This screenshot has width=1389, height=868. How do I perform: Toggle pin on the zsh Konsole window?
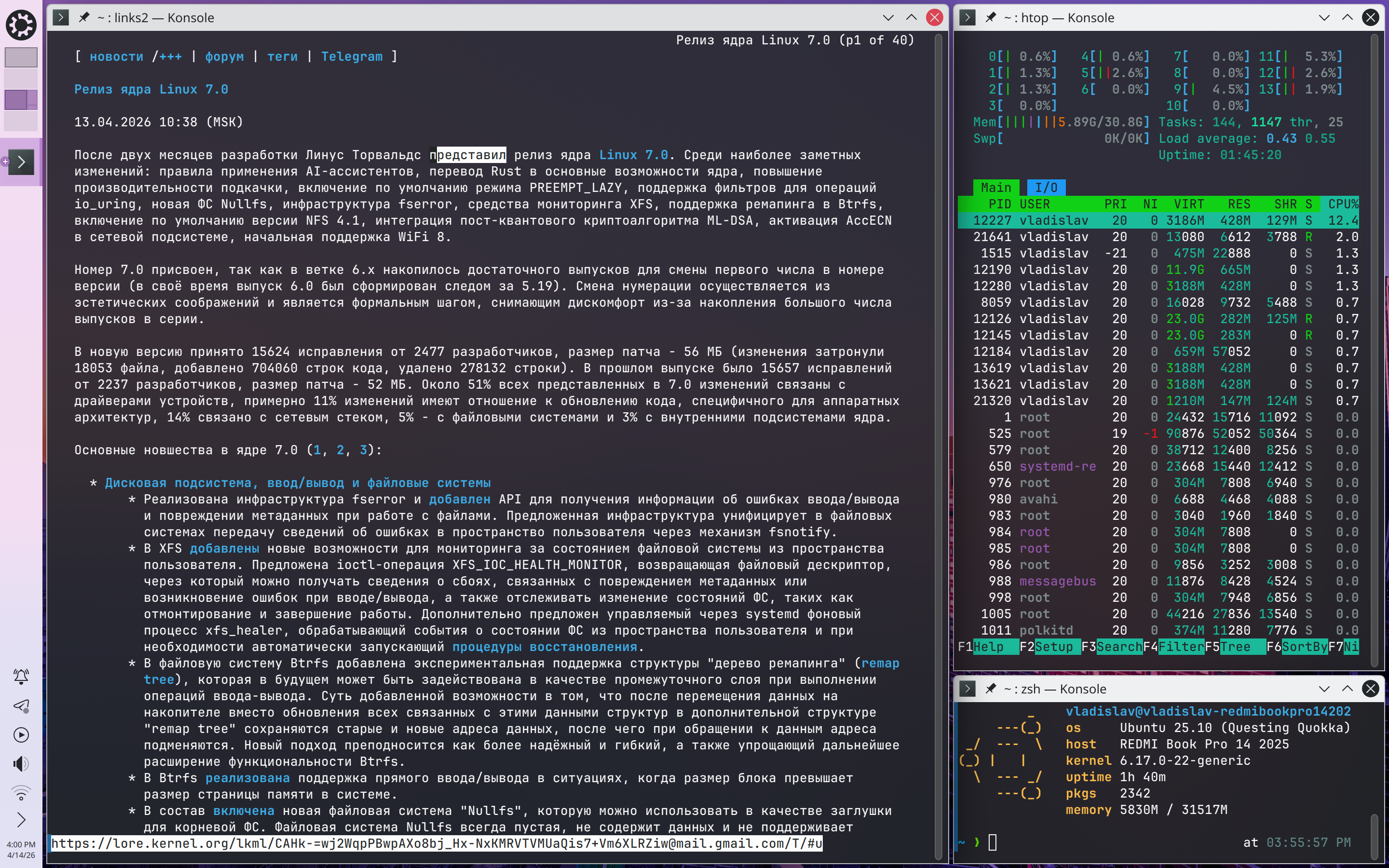[991, 689]
